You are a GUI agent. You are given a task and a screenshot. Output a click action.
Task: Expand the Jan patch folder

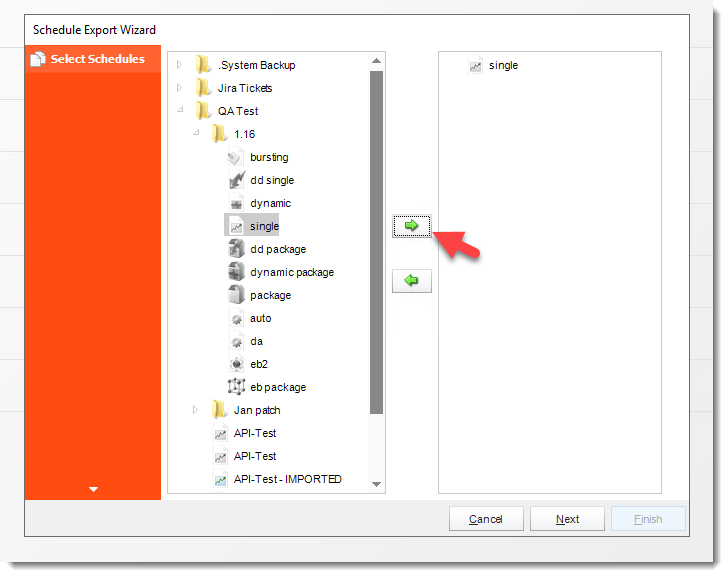point(195,410)
